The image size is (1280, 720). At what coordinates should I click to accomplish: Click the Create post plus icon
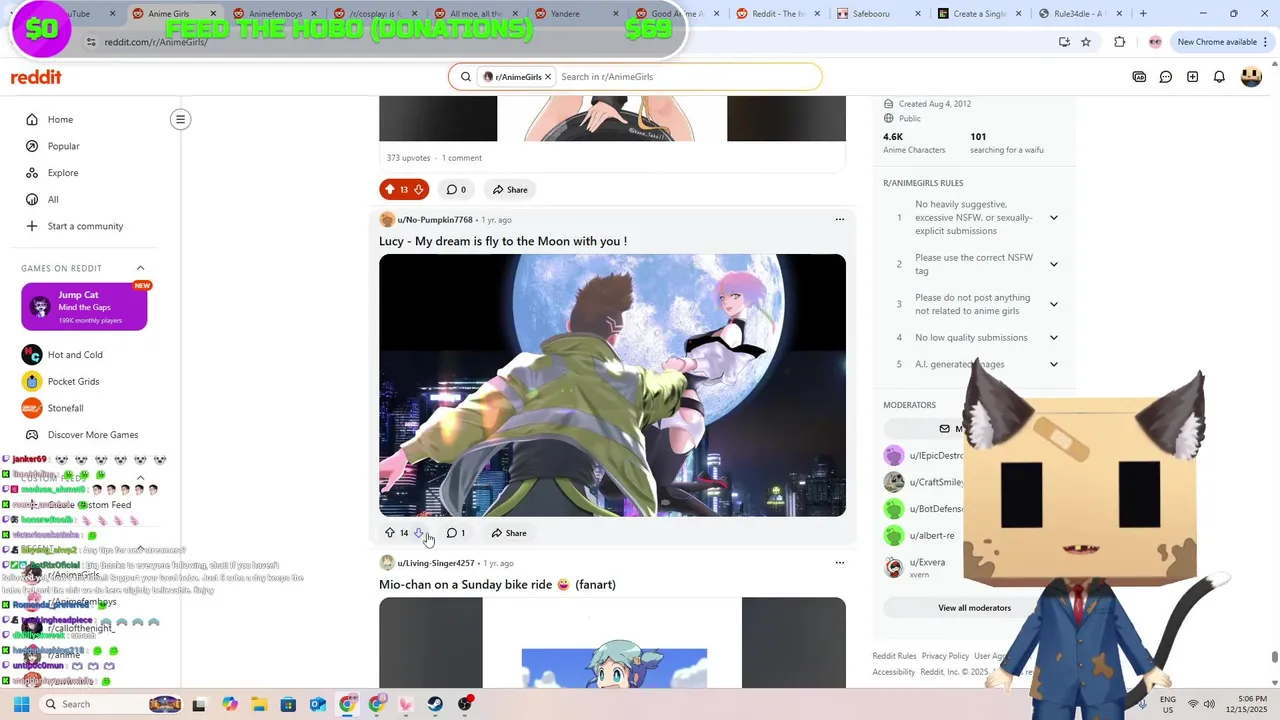coord(1193,77)
